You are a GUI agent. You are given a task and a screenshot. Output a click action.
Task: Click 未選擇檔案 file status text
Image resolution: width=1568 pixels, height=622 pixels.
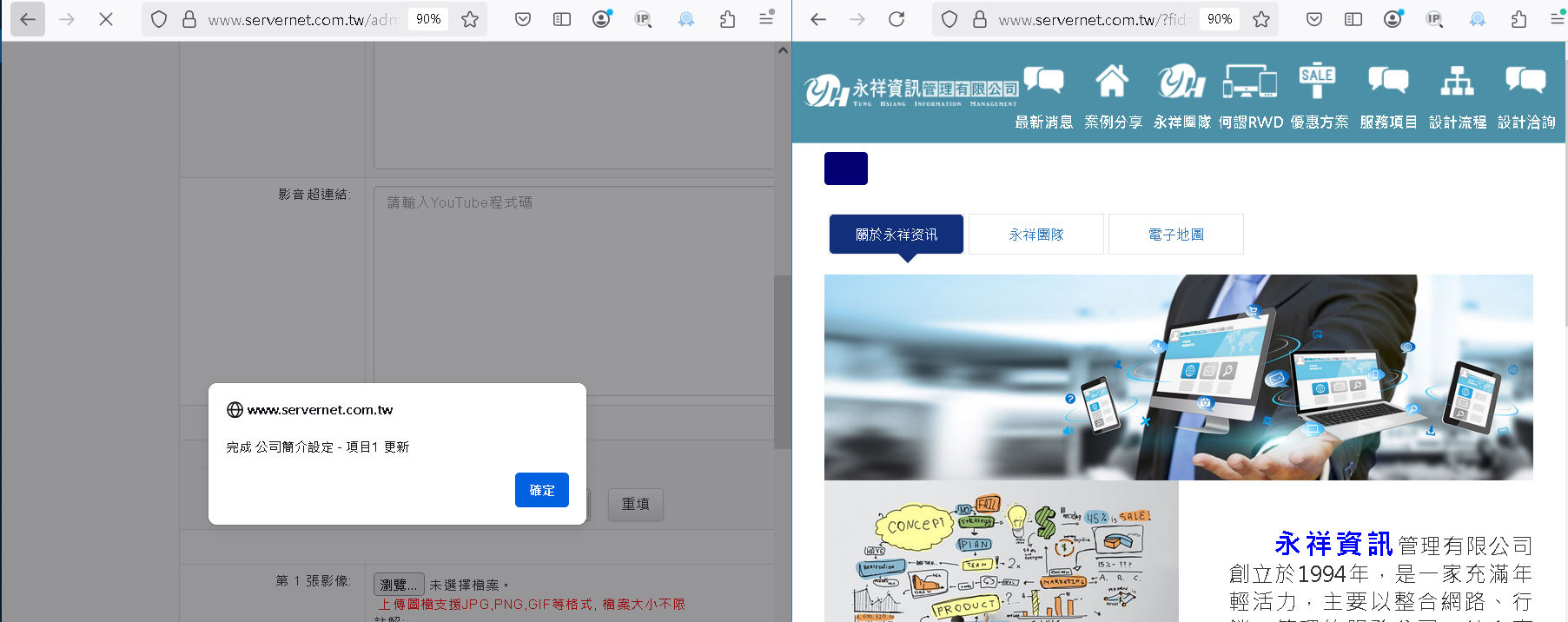tap(468, 585)
